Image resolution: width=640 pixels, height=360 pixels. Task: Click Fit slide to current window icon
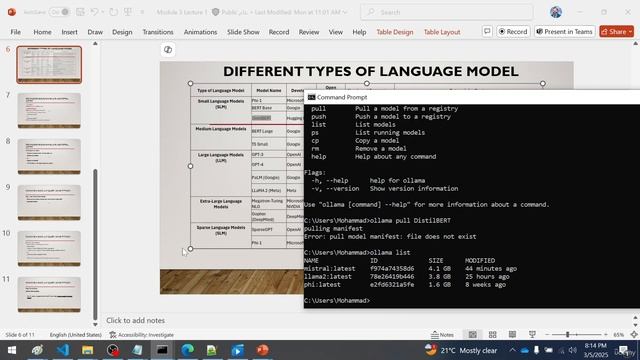point(634,335)
